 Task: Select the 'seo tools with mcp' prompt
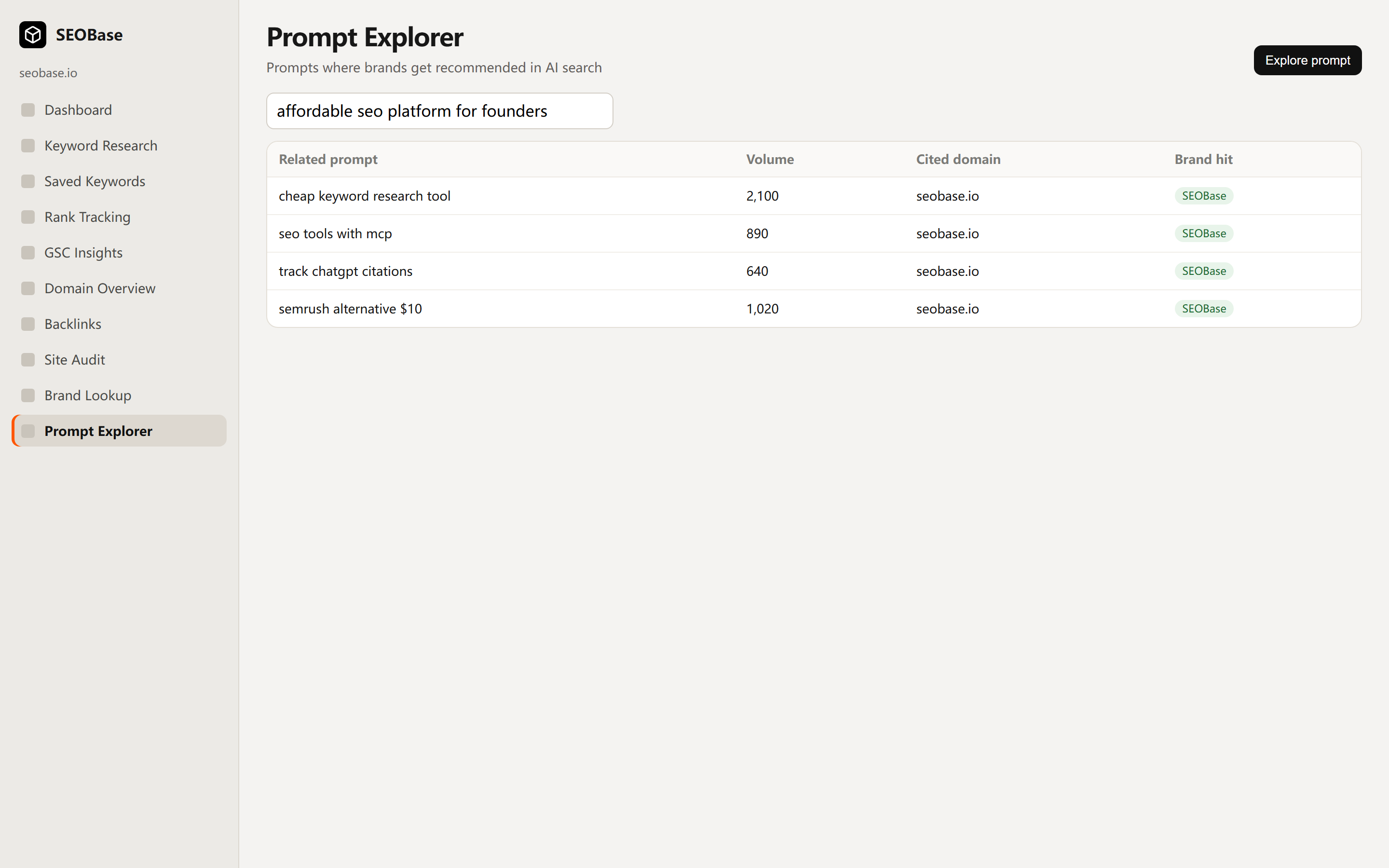pyautogui.click(x=335, y=234)
